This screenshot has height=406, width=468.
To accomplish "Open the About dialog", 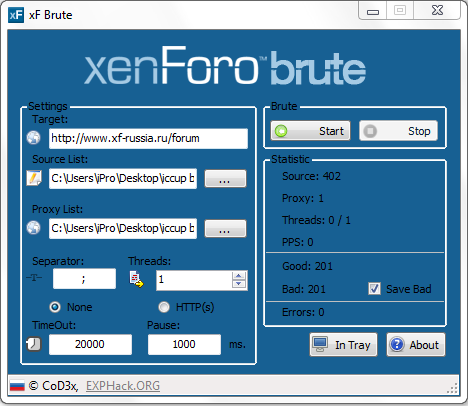I will pyautogui.click(x=416, y=345).
